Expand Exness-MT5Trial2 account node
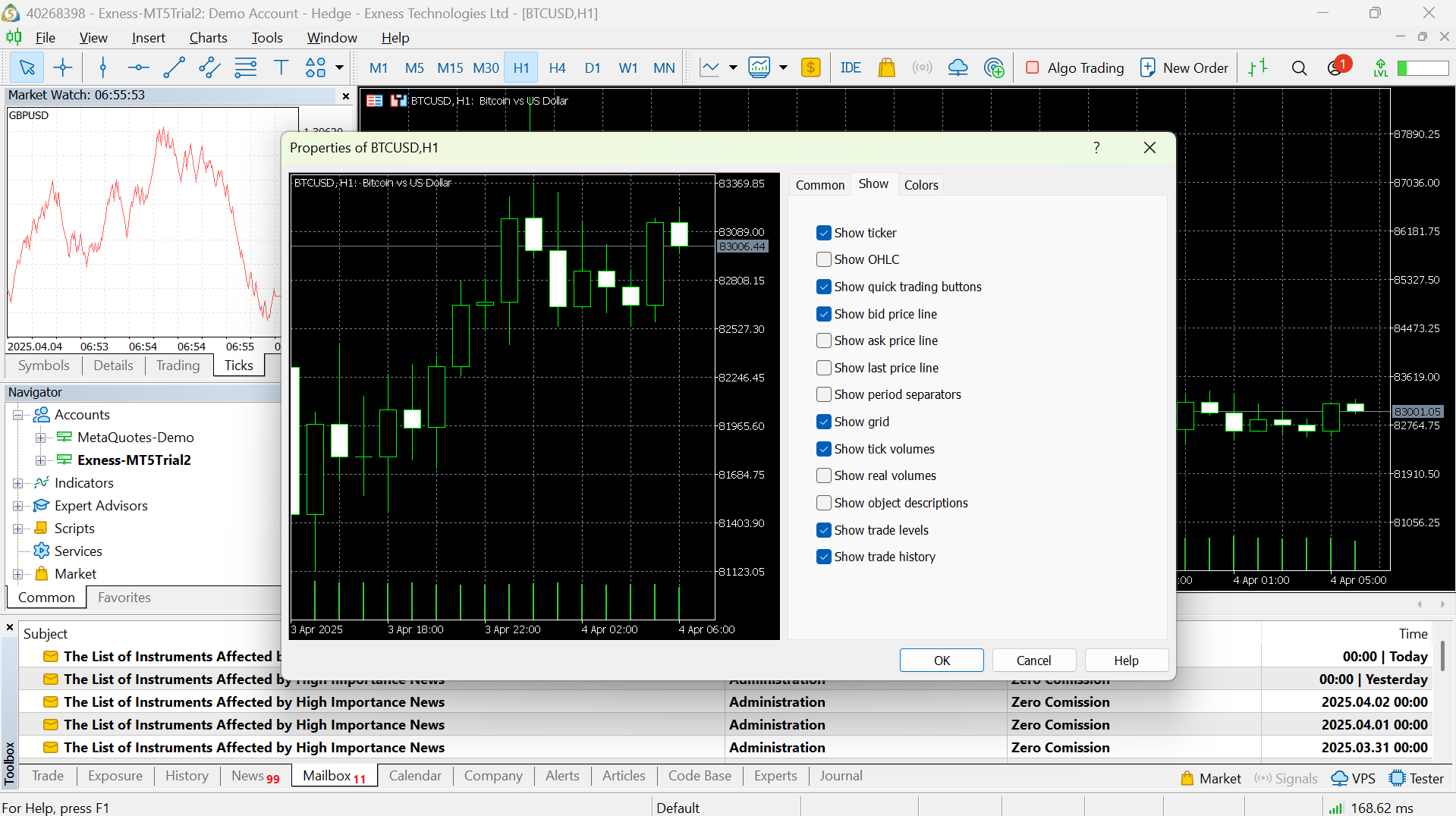The image size is (1456, 816). [x=41, y=460]
